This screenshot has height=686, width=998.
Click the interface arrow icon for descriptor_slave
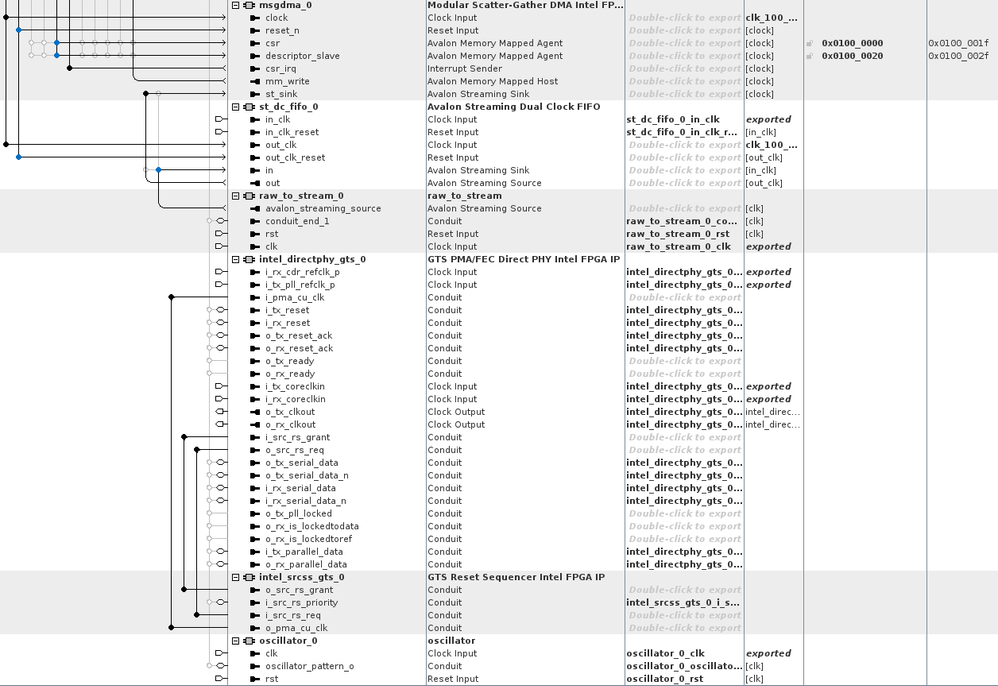tap(255, 56)
